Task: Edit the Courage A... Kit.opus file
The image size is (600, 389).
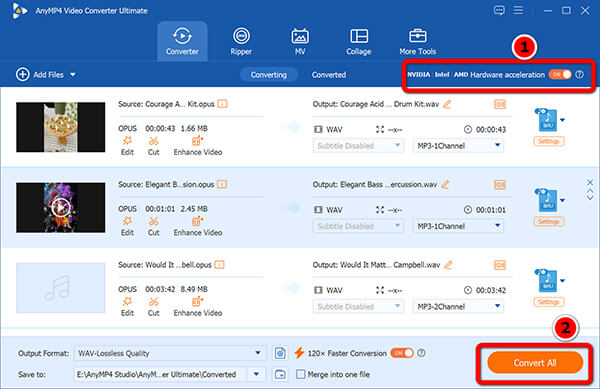Action: (x=127, y=146)
